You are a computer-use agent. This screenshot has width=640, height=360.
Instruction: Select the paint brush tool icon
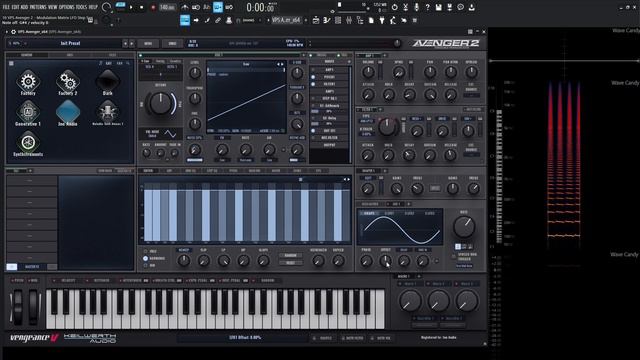point(207,20)
